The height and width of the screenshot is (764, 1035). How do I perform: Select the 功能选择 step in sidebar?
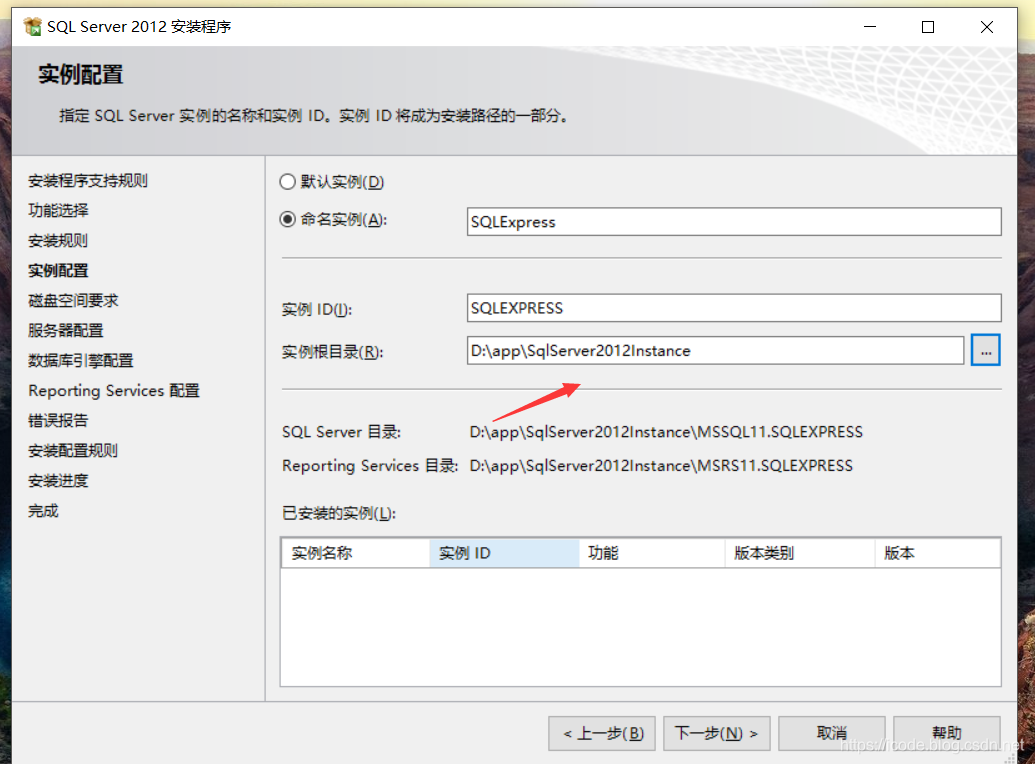click(58, 210)
